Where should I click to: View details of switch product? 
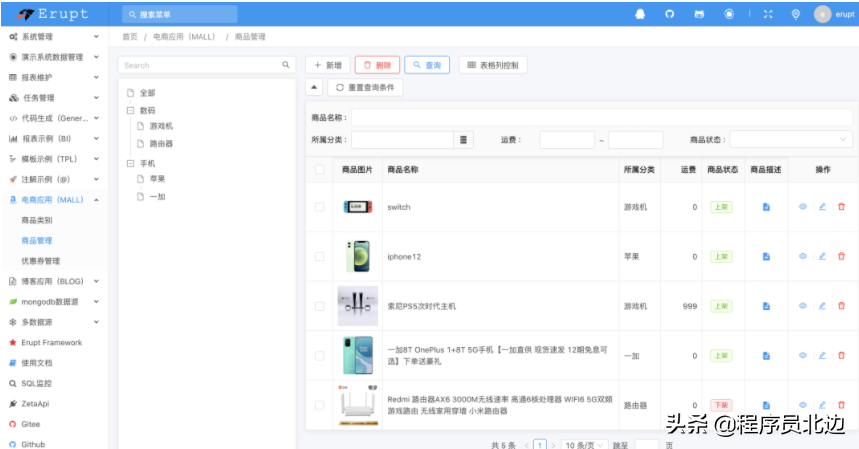click(803, 207)
